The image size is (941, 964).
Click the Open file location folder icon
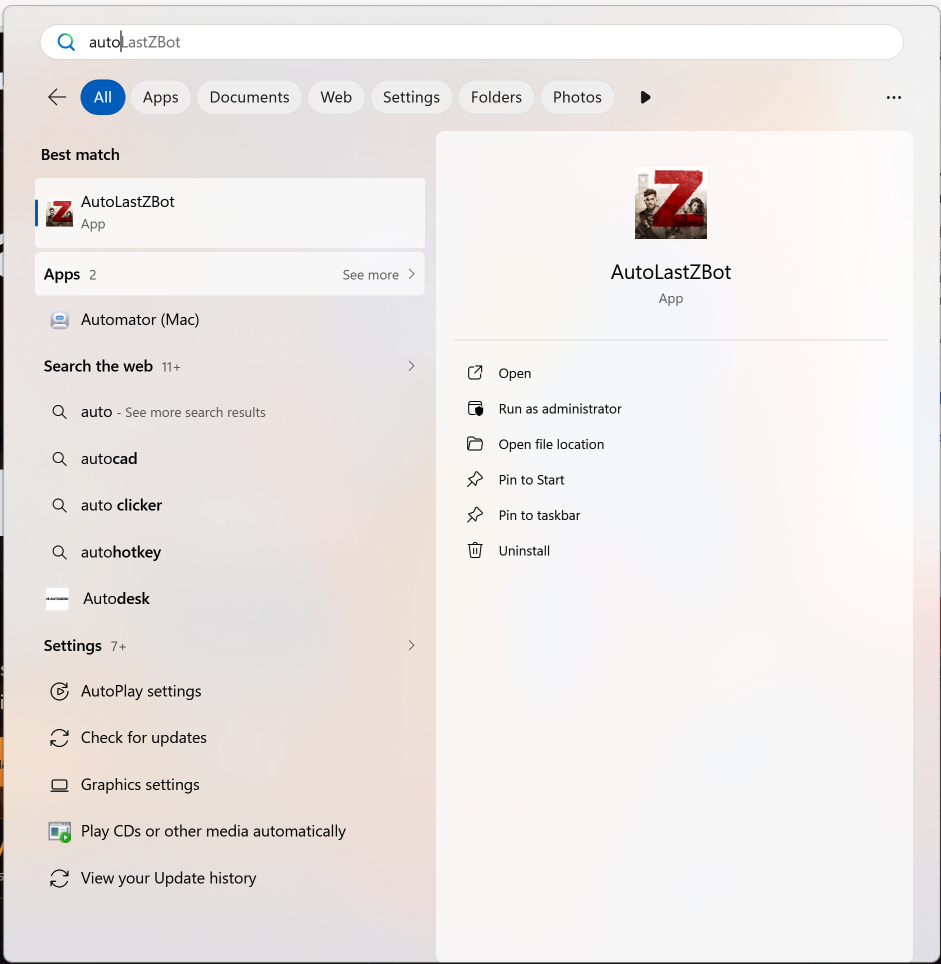(475, 444)
